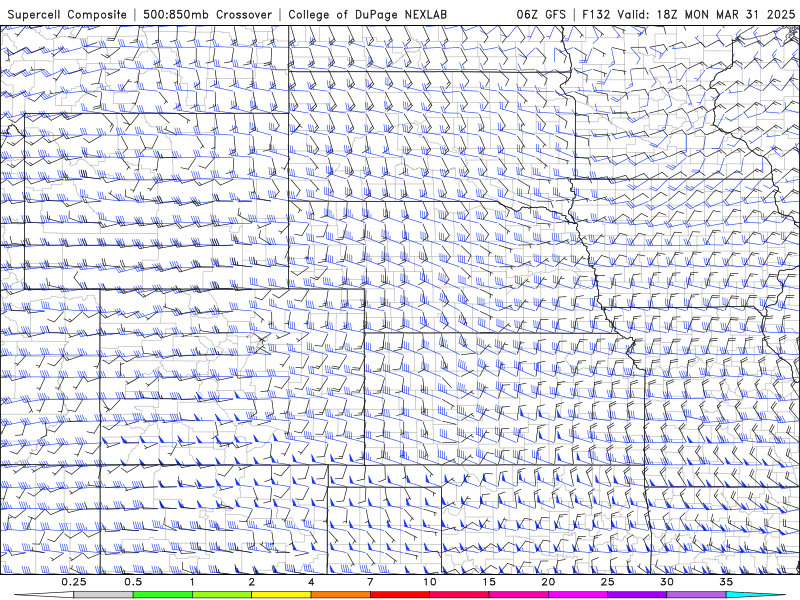Viewport: 800px width, 600px height.
Task: Click the "15" color scale label
Action: click(489, 582)
